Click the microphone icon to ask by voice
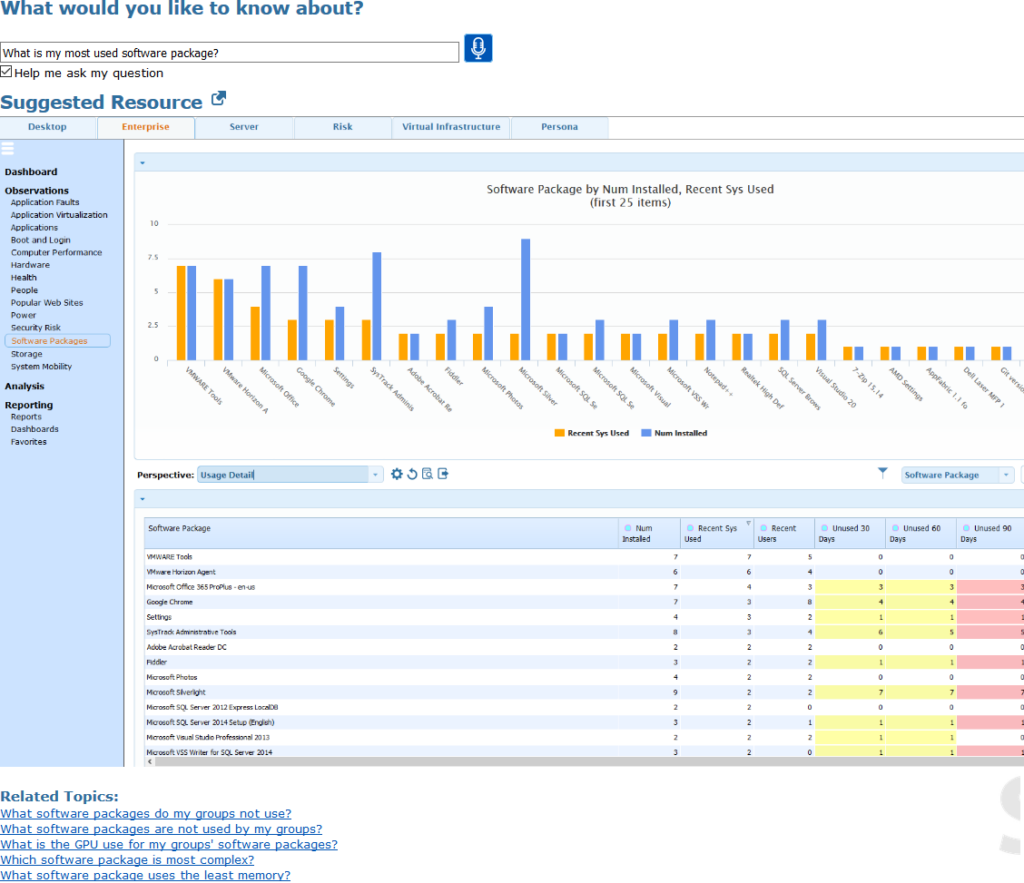Image resolution: width=1024 pixels, height=883 pixels. tap(477, 47)
